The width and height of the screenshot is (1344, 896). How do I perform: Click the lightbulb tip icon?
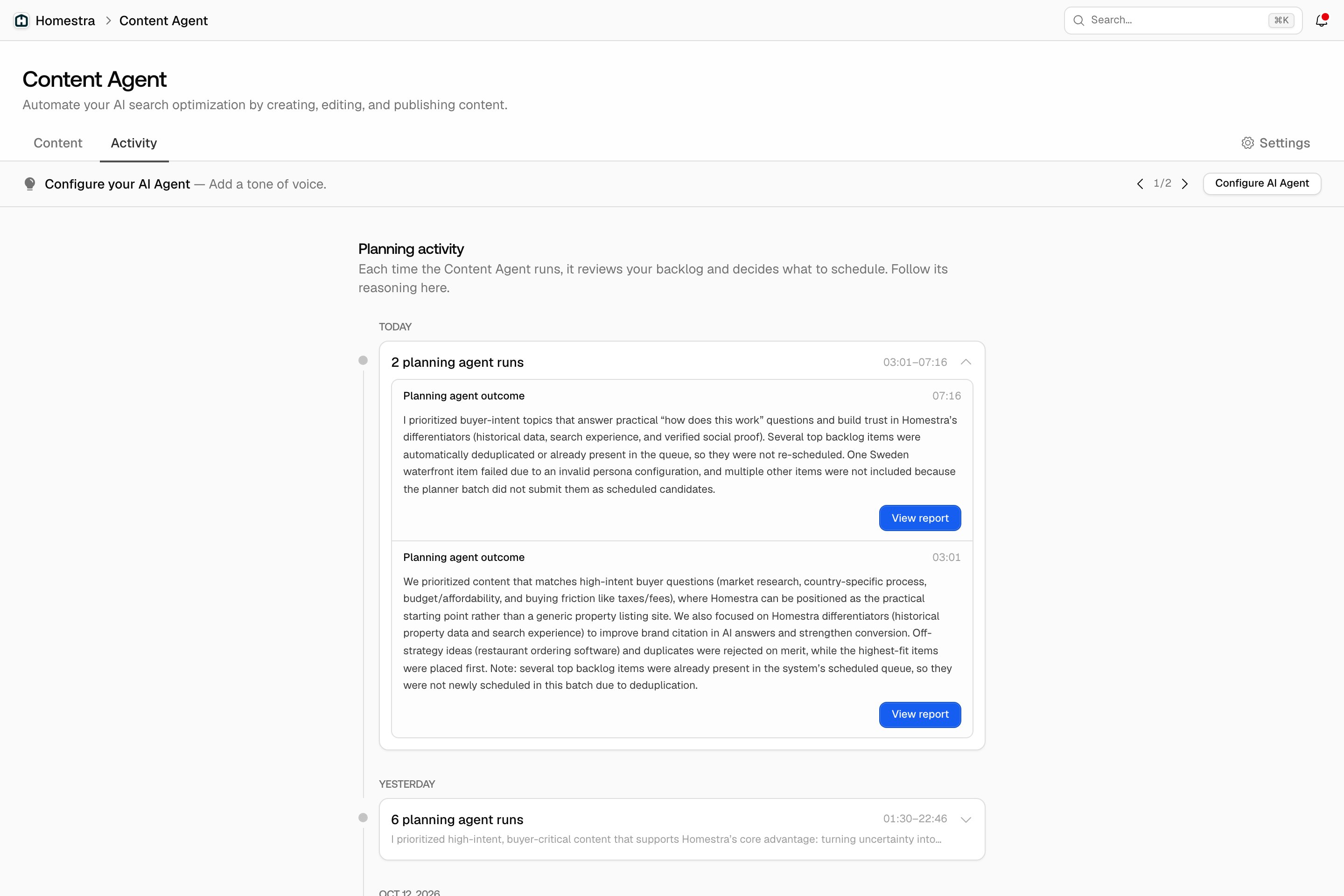pos(30,184)
